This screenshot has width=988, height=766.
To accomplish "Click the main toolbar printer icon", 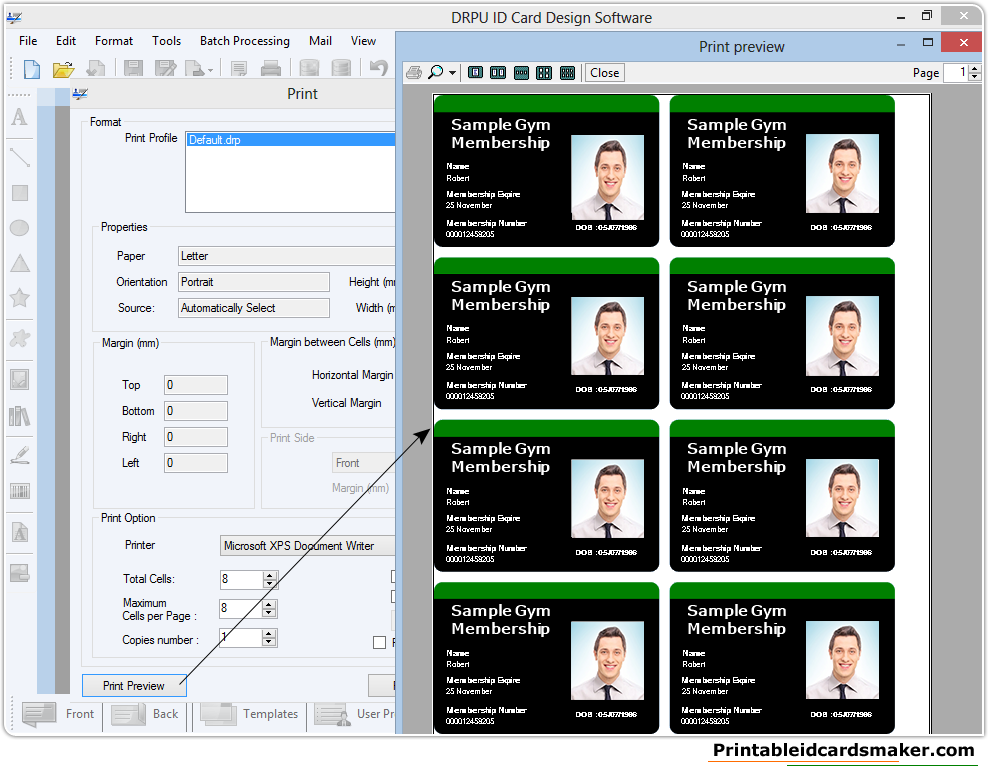I will tap(271, 69).
